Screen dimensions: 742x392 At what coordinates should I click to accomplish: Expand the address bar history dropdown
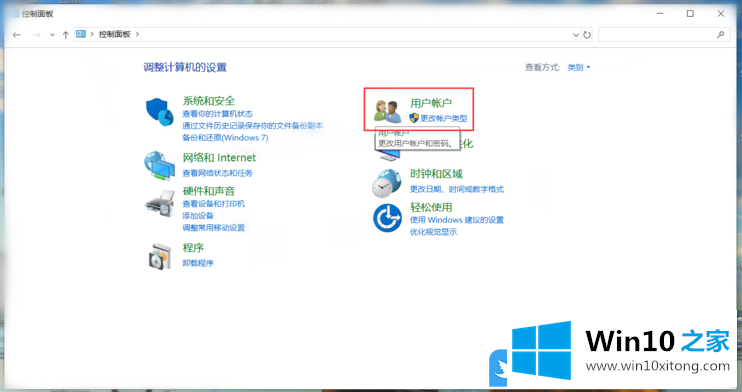(x=575, y=35)
